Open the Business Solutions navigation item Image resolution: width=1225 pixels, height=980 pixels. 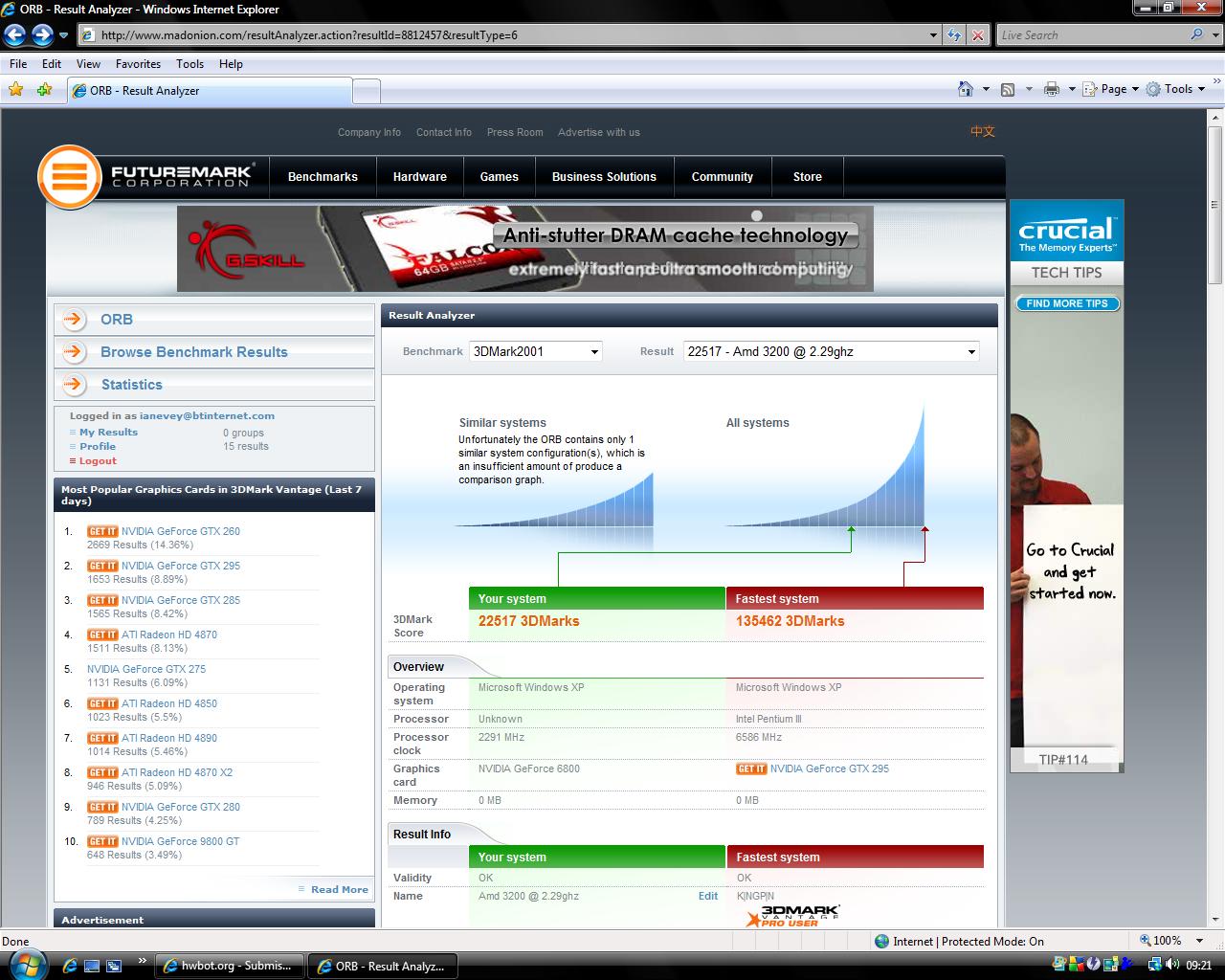click(x=604, y=177)
